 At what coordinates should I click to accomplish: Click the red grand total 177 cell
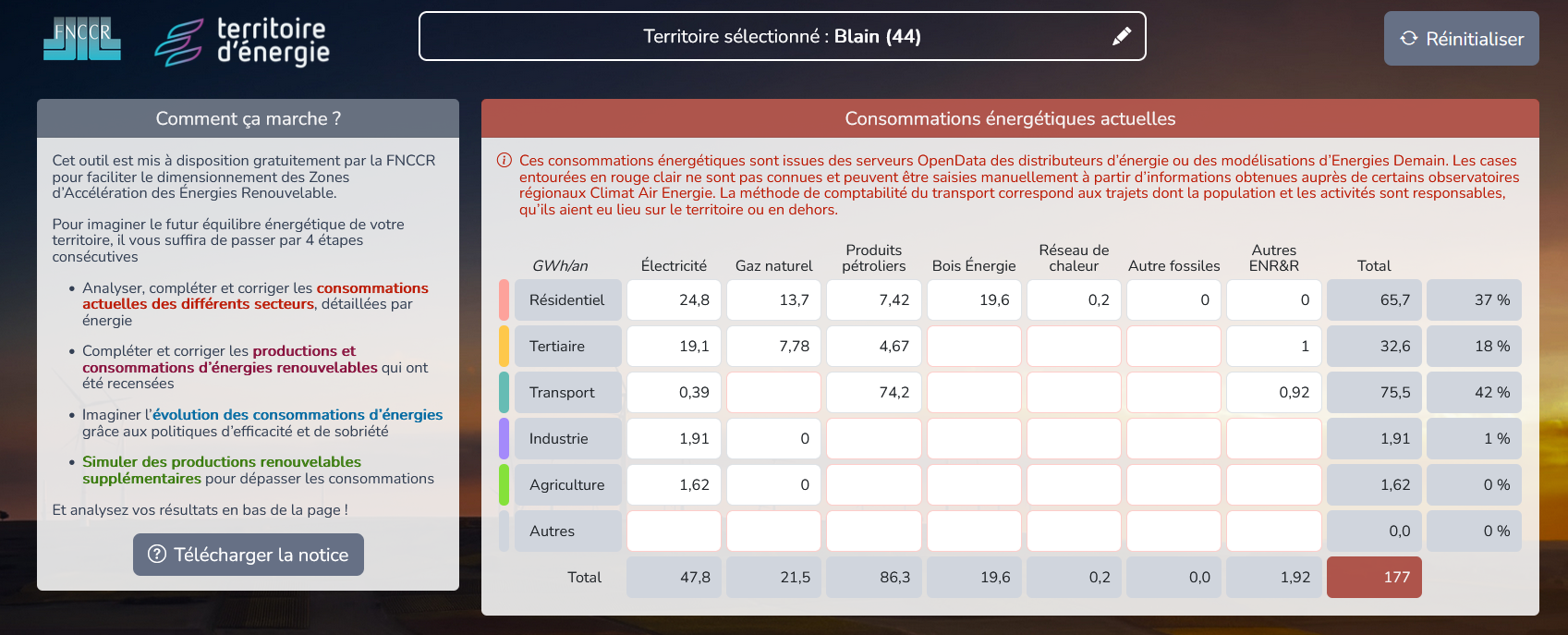tap(1374, 578)
